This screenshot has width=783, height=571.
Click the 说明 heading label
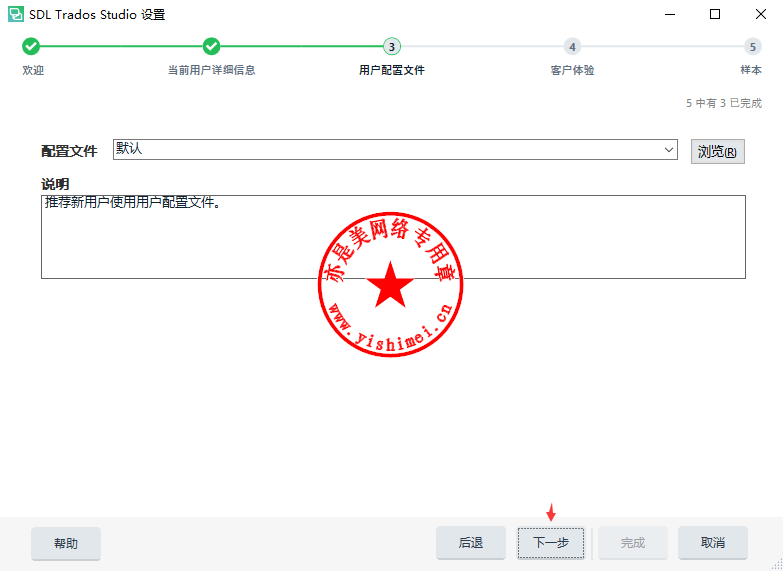tap(55, 184)
